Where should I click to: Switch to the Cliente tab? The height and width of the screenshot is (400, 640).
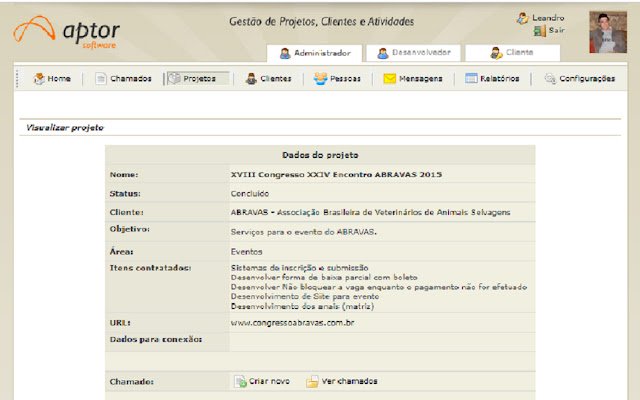(513, 53)
